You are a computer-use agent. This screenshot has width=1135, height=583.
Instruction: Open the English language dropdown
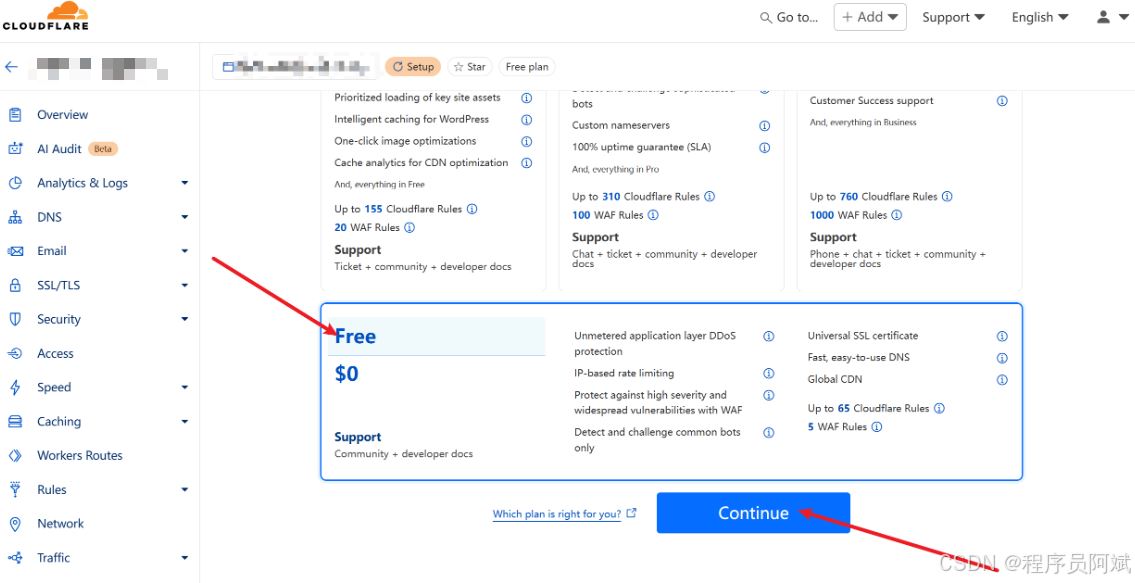click(1040, 17)
